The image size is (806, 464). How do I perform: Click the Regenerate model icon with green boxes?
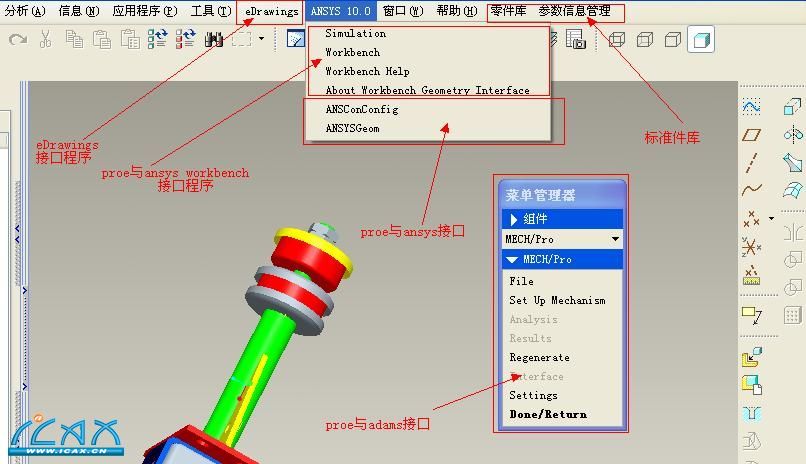point(158,39)
